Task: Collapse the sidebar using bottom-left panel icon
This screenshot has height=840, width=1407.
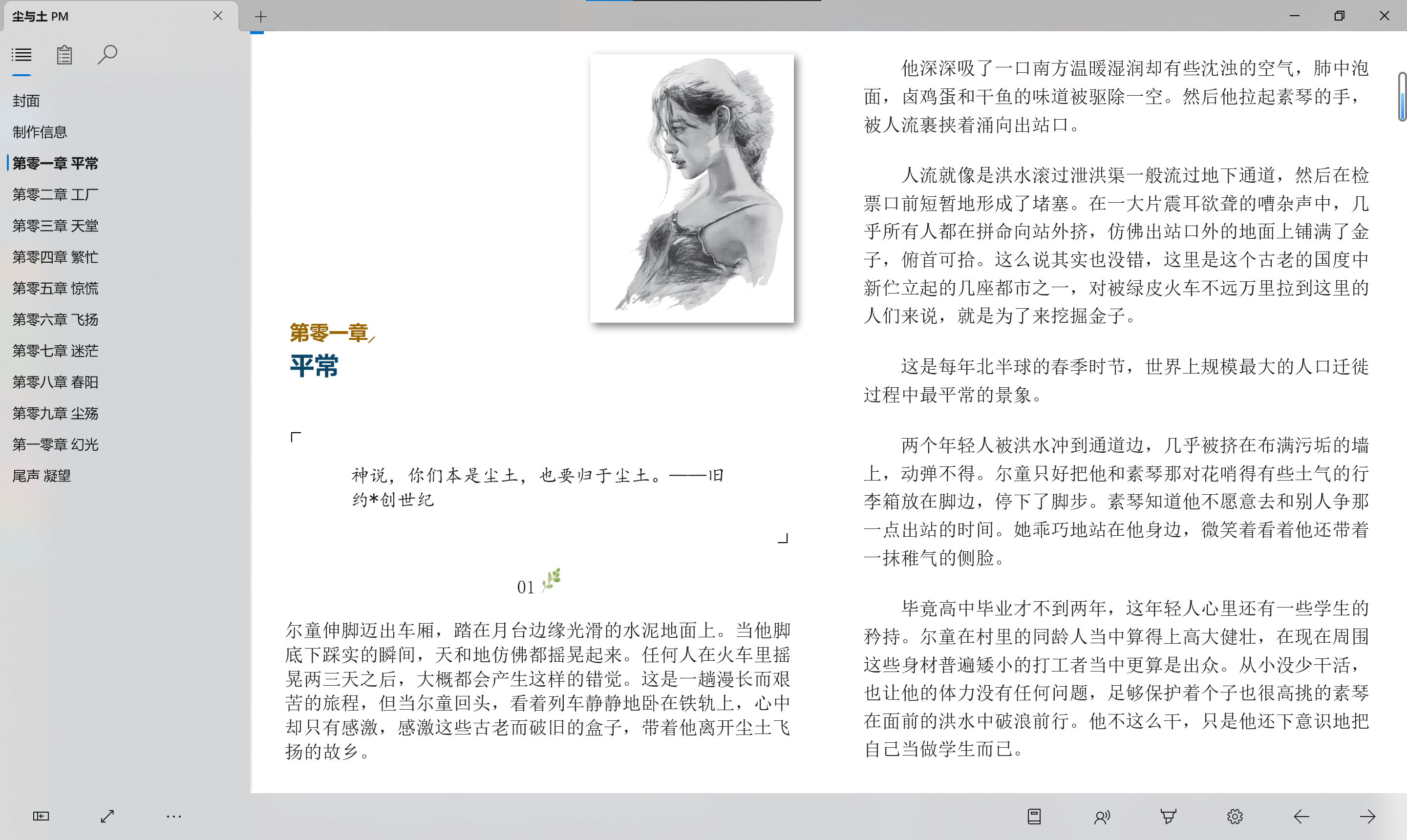Action: 41,816
